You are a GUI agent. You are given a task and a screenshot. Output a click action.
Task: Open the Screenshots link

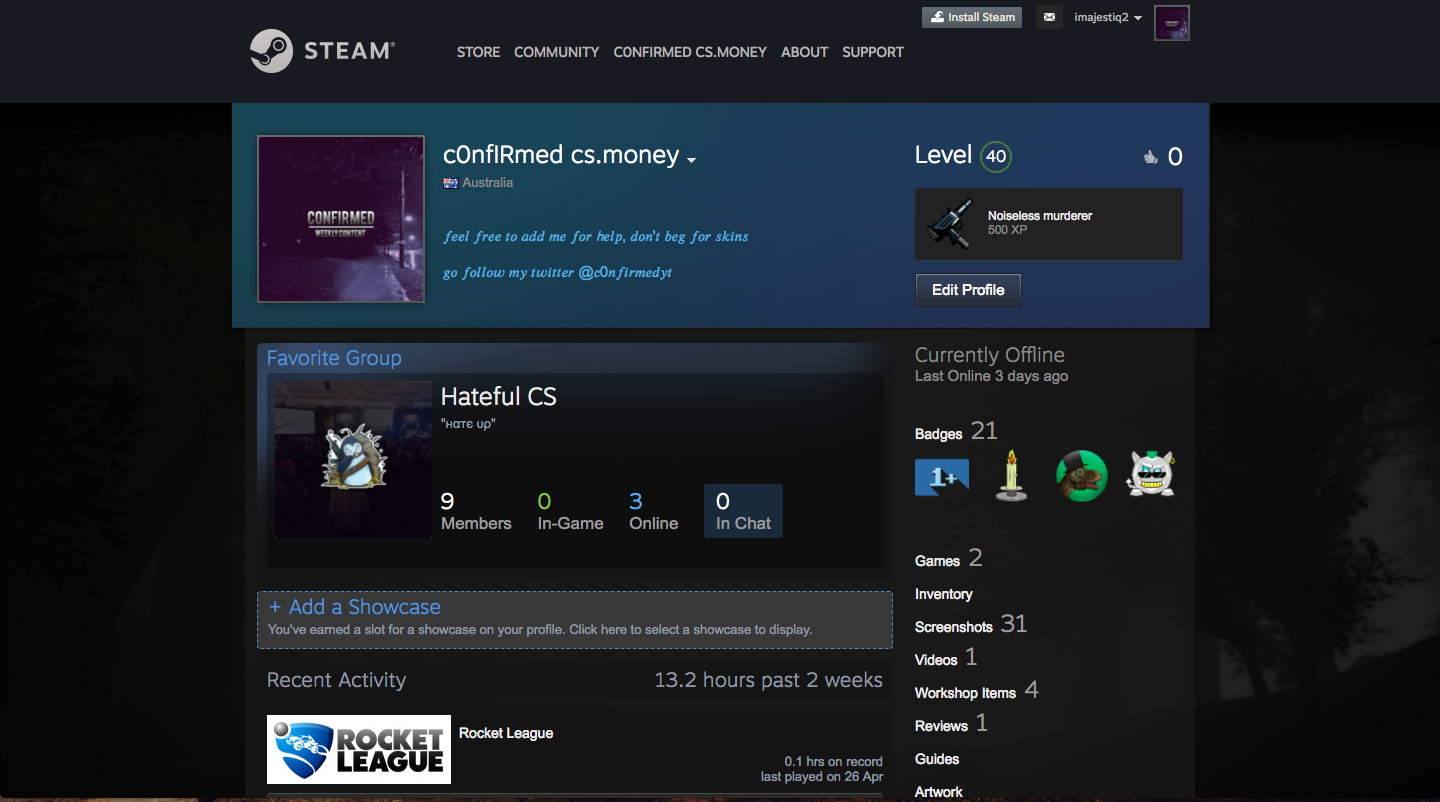954,627
